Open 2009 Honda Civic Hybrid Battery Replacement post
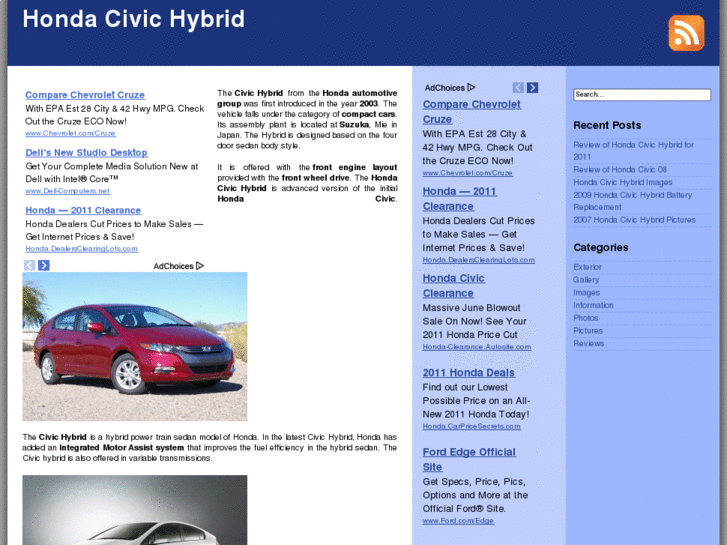 [x=632, y=201]
